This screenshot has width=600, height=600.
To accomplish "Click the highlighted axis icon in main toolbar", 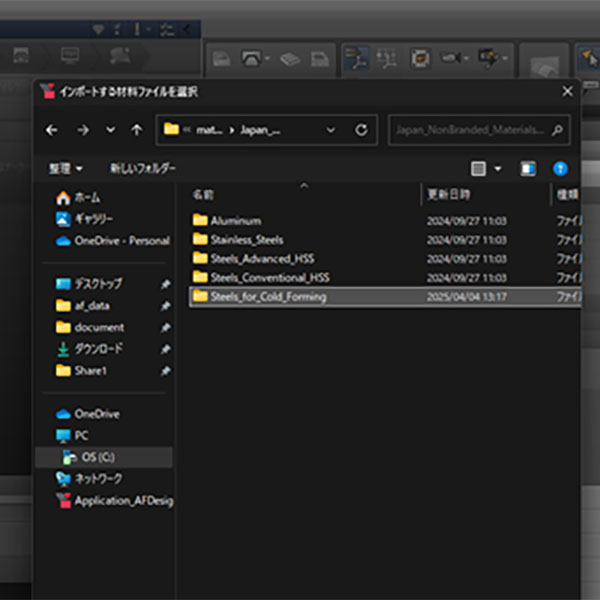I will coord(356,58).
